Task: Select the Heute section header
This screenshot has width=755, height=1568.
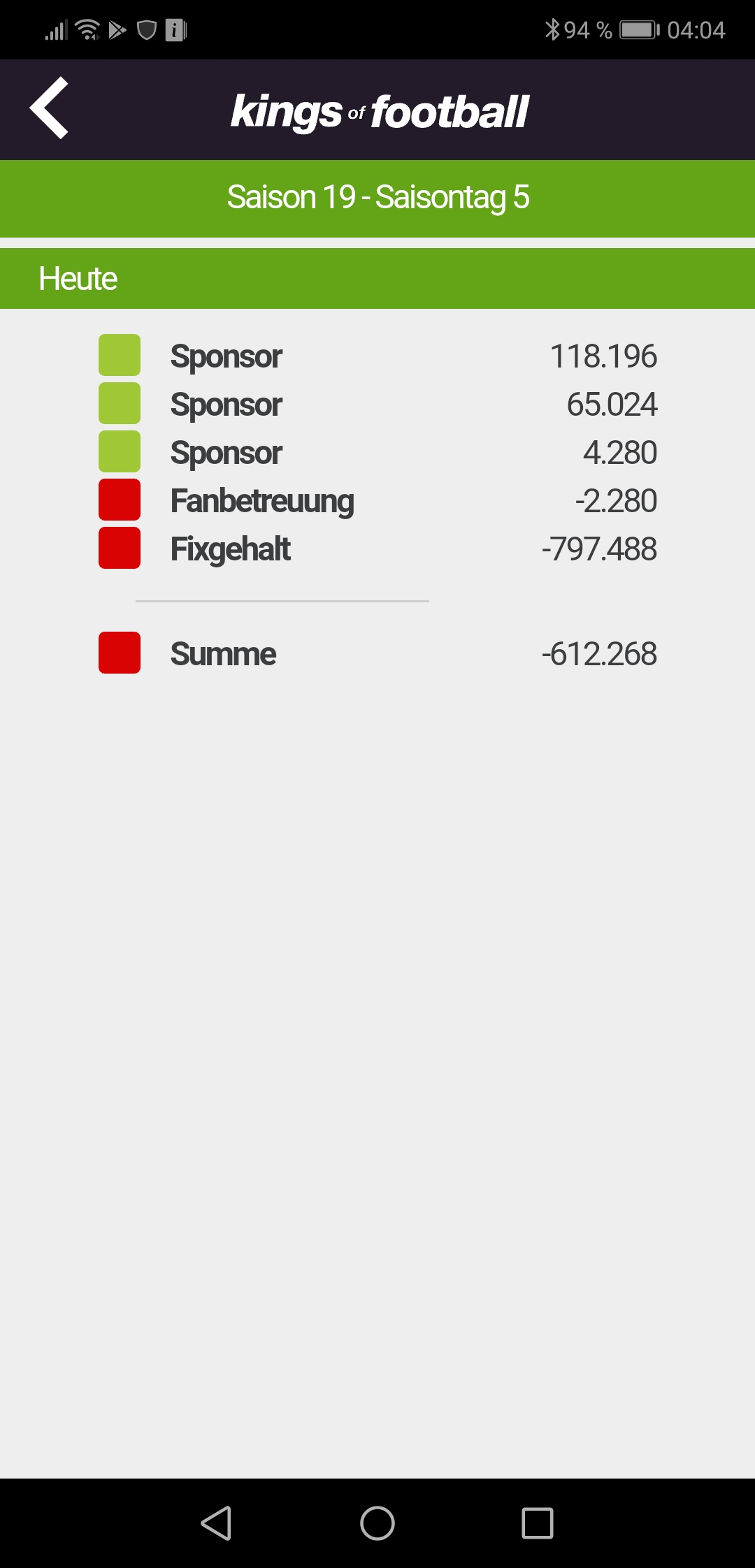Action: click(x=377, y=278)
